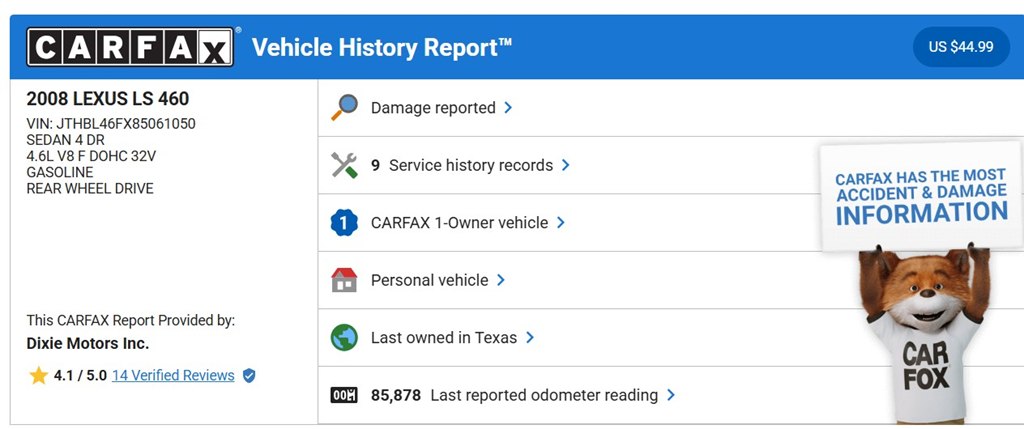1024x429 pixels.
Task: Click the Car Fox mascot image
Action: click(x=927, y=333)
